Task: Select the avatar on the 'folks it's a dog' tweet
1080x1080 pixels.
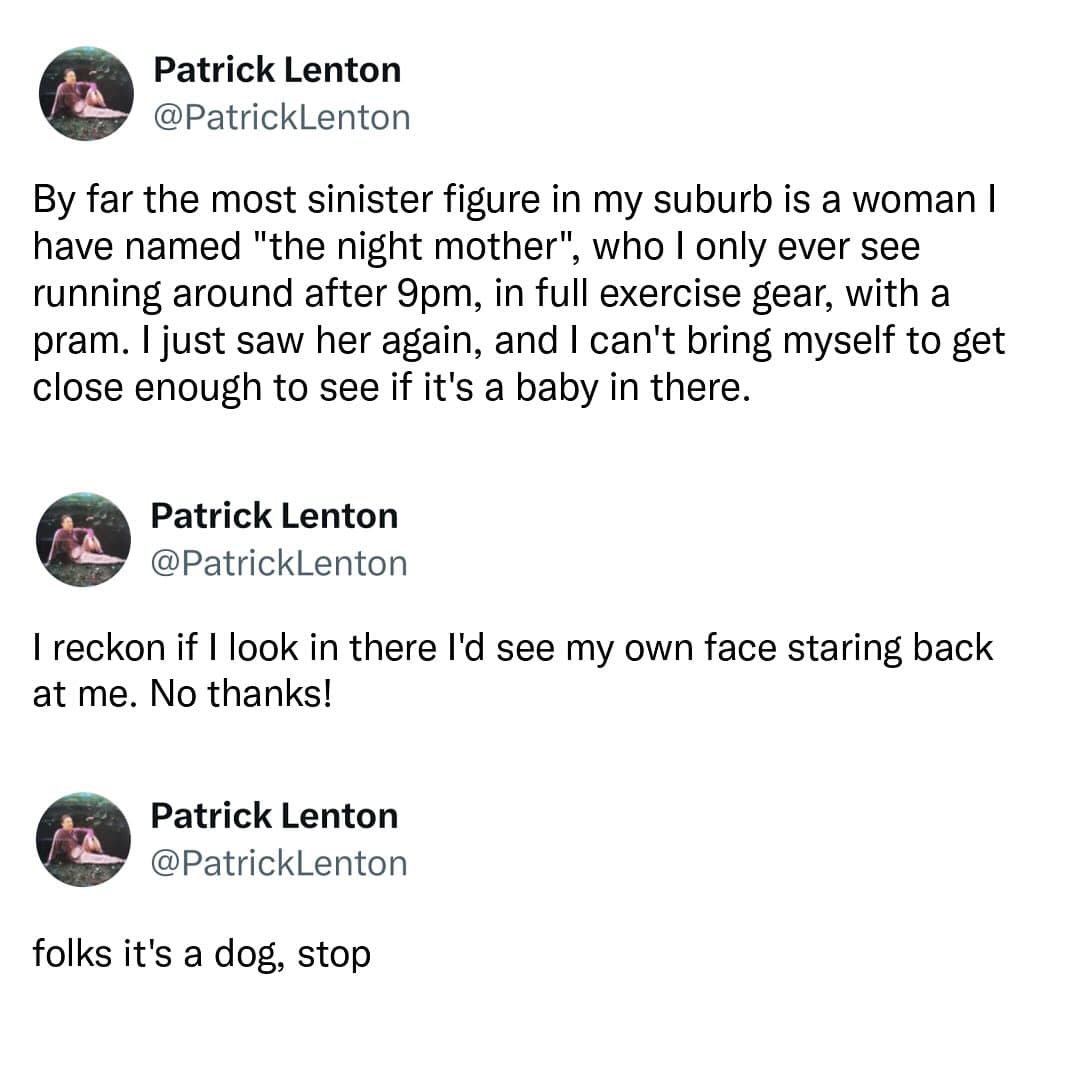Action: pos(84,840)
